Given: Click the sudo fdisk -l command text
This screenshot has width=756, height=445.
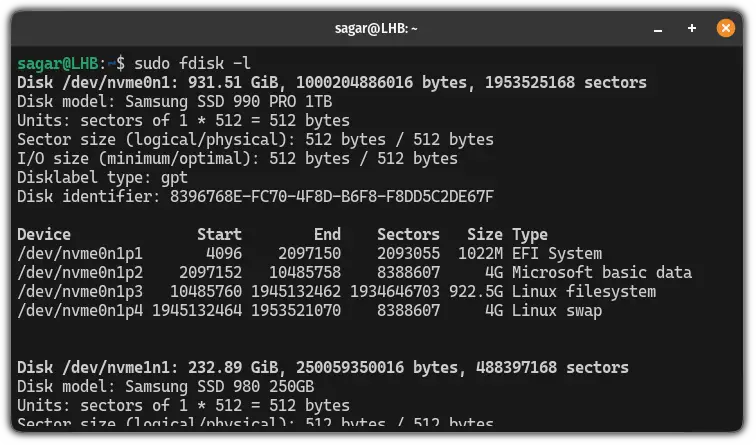Looking at the screenshot, I should point(192,63).
